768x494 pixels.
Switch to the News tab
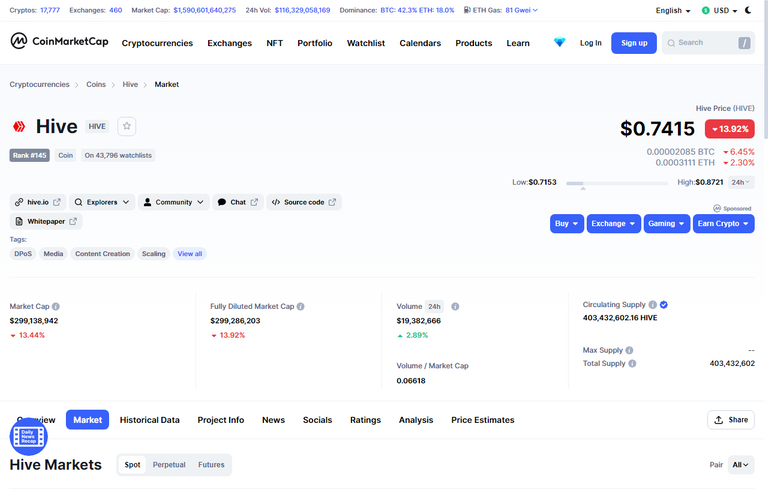tap(273, 420)
